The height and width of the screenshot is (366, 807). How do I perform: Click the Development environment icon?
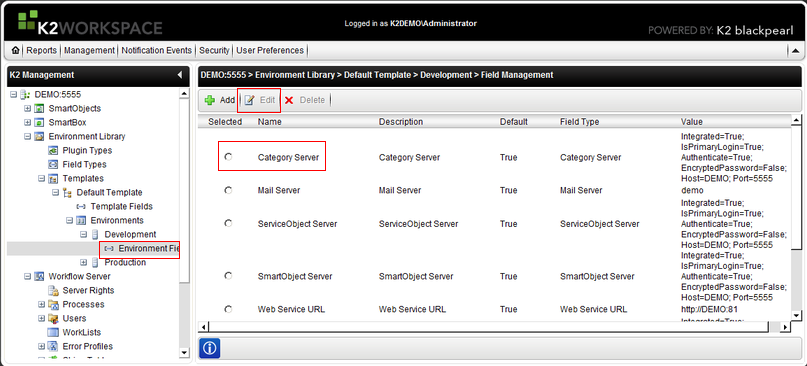pyautogui.click(x=95, y=234)
